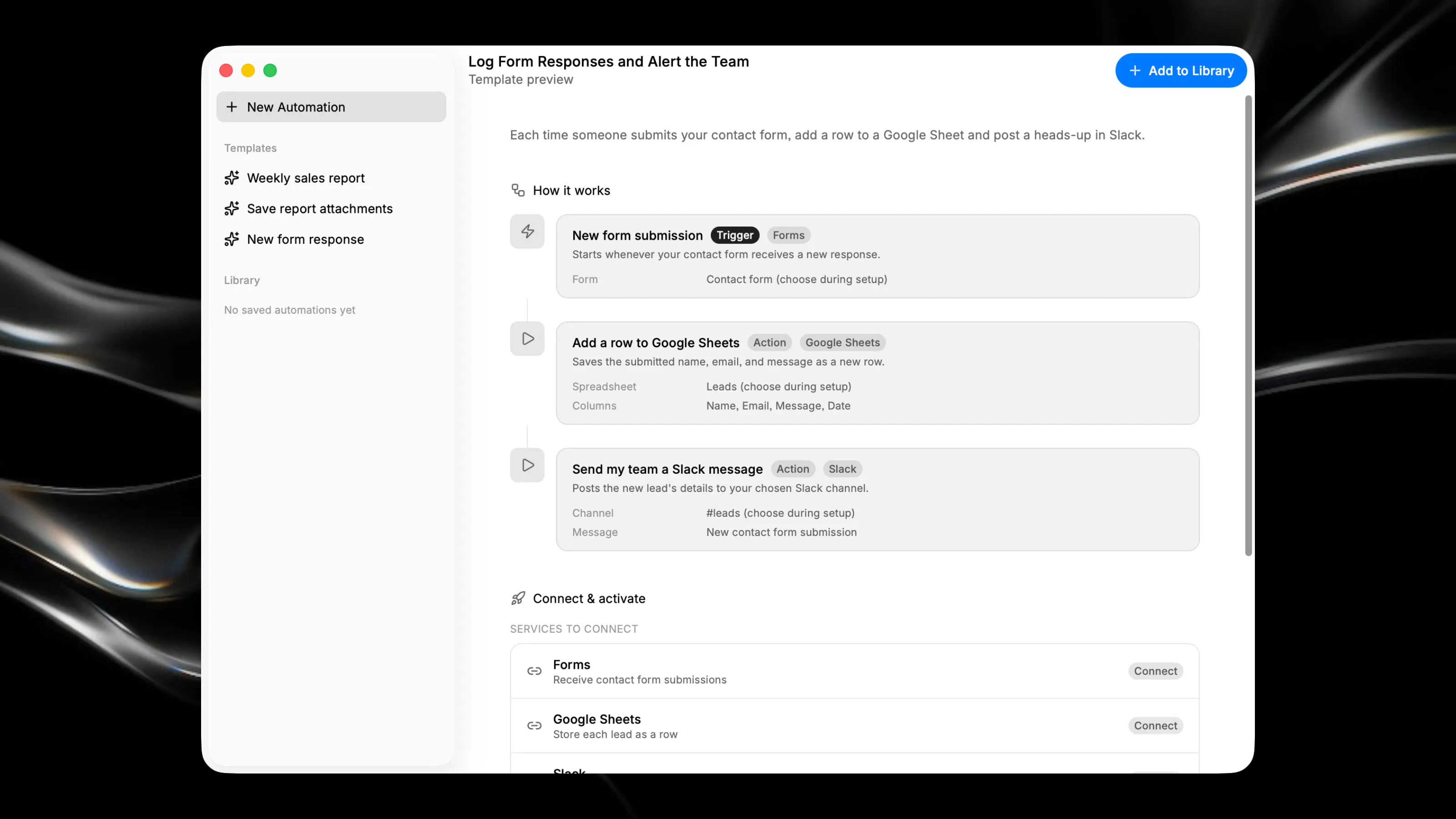The width and height of the screenshot is (1456, 819).
Task: Open the Weekly sales report template
Action: [x=331, y=178]
